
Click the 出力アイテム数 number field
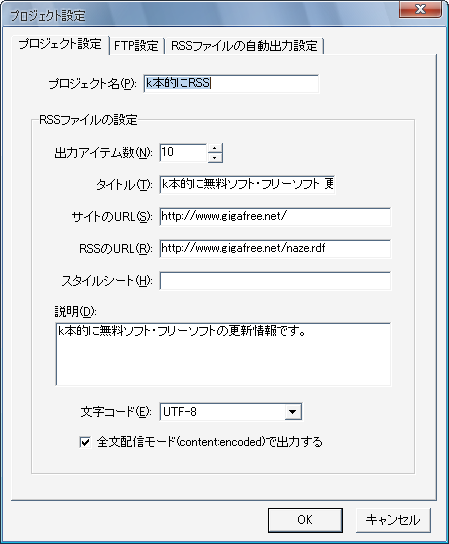183,153
